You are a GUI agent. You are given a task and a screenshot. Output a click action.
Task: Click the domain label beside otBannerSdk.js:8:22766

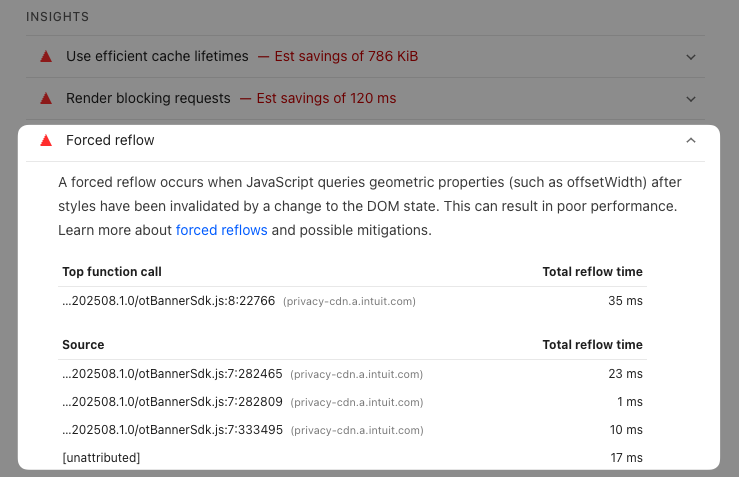pos(349,302)
